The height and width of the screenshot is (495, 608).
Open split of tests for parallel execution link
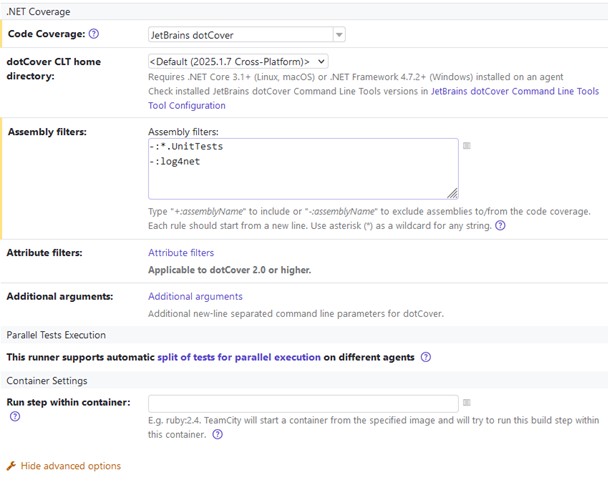point(239,357)
